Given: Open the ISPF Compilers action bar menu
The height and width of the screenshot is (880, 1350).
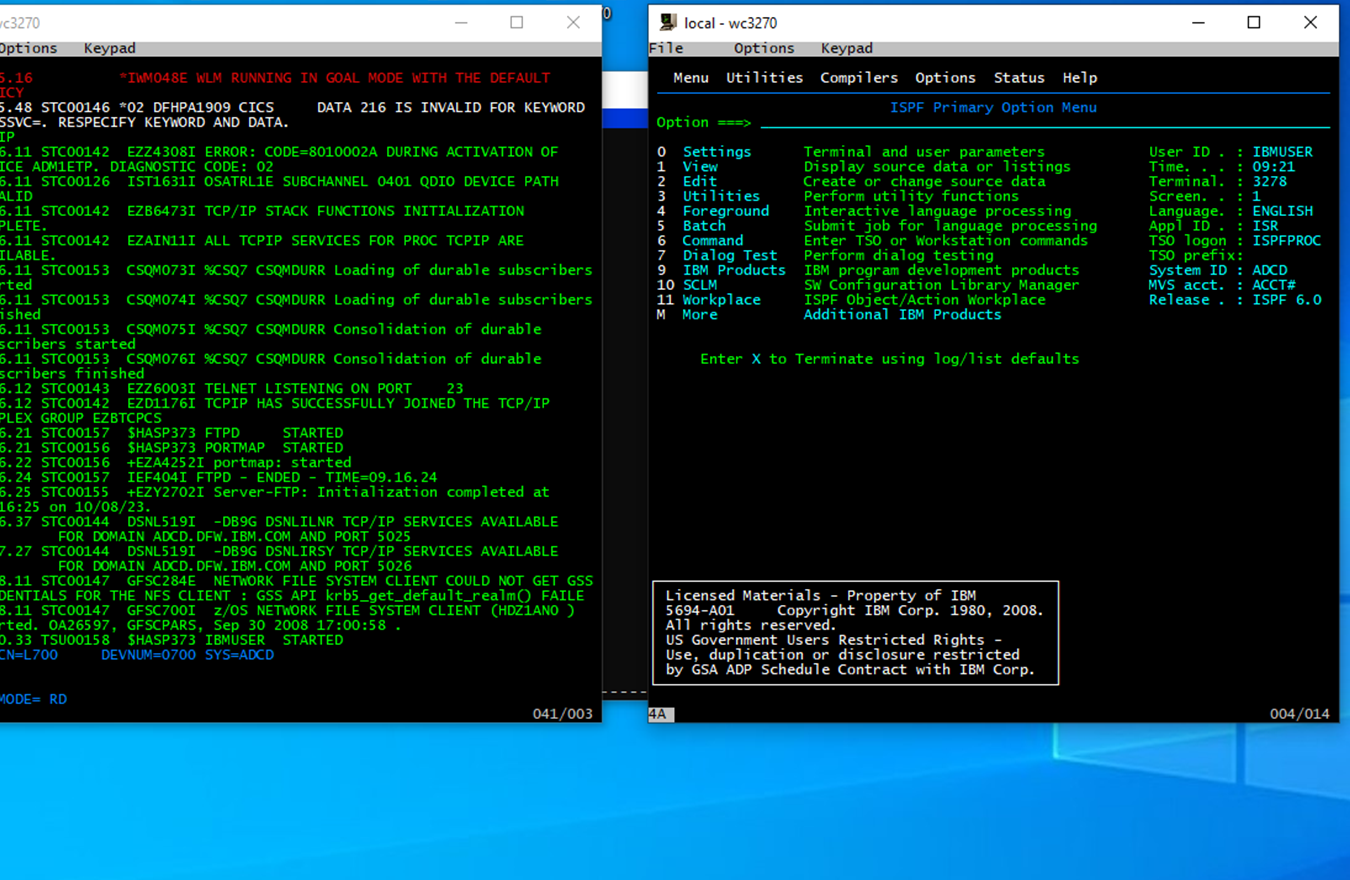Looking at the screenshot, I should (858, 78).
